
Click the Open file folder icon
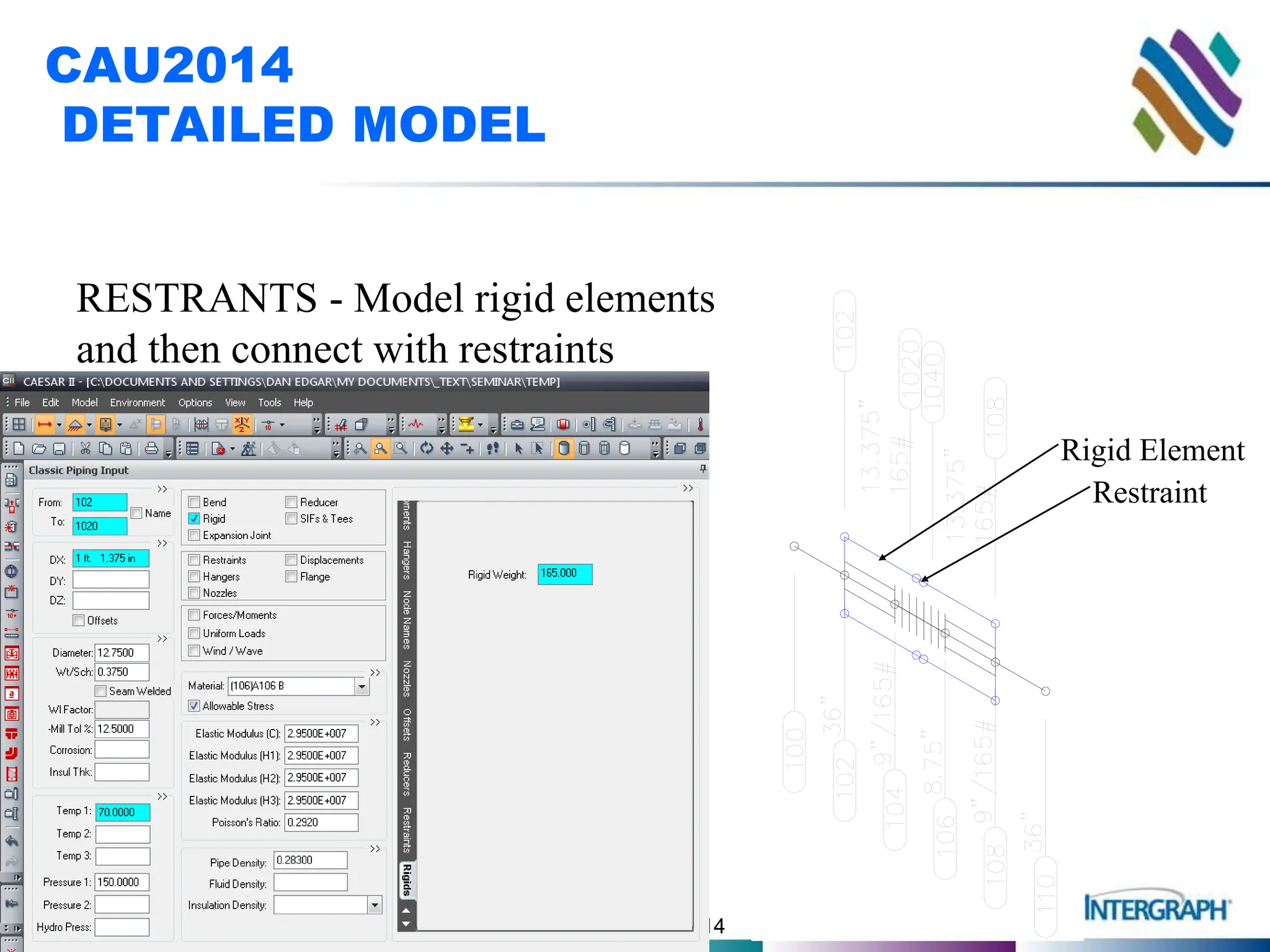39,449
